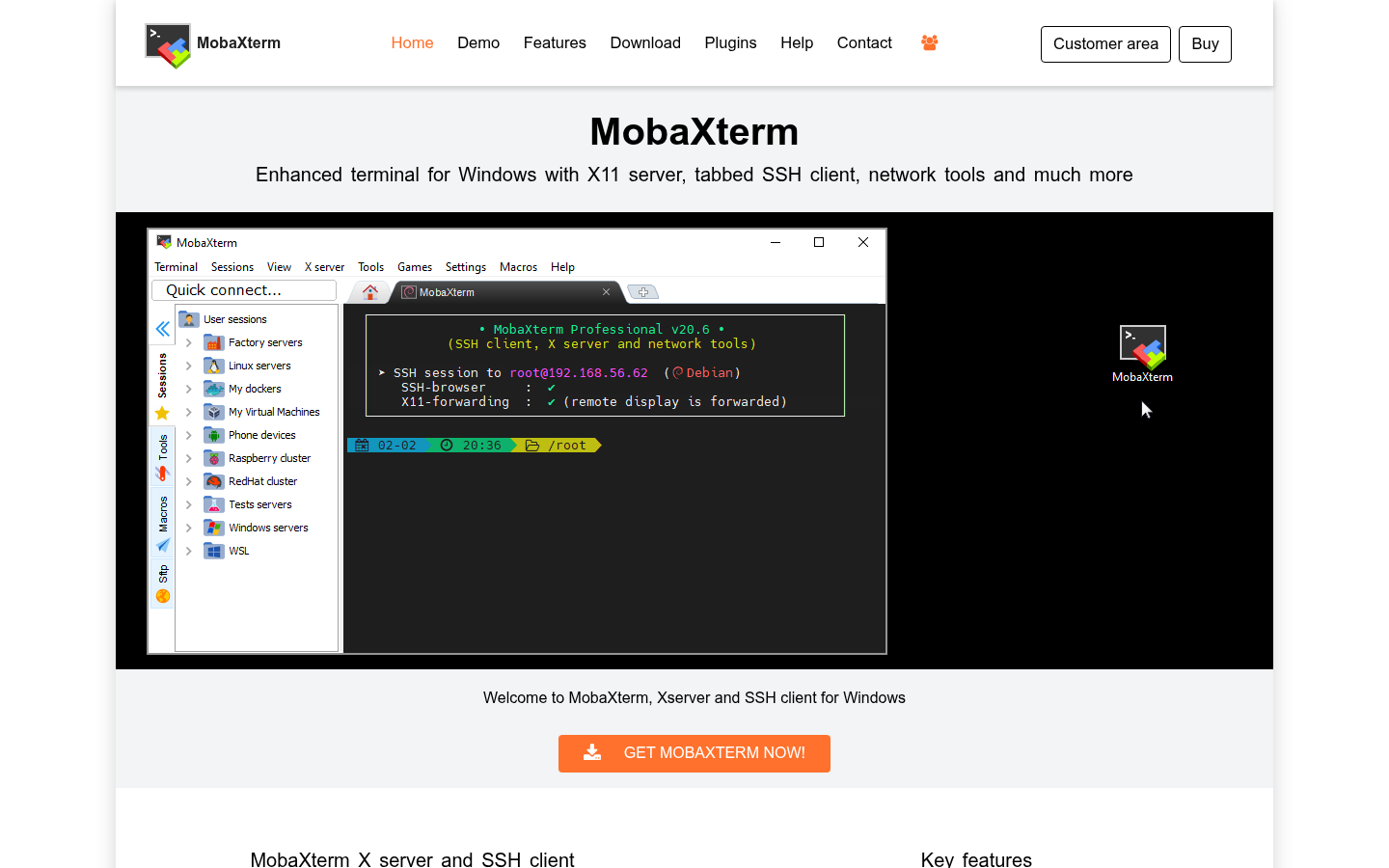Select the Phone devices folder icon
The height and width of the screenshot is (868, 1389).
coord(214,435)
